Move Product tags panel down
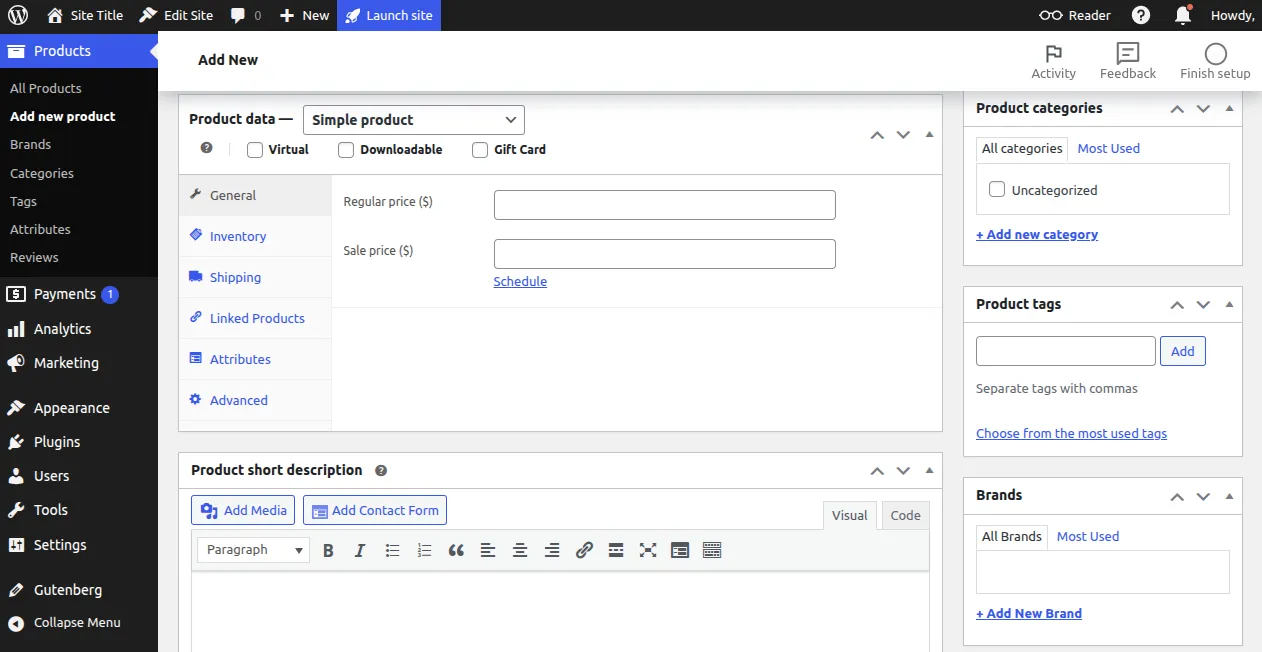 [1203, 304]
